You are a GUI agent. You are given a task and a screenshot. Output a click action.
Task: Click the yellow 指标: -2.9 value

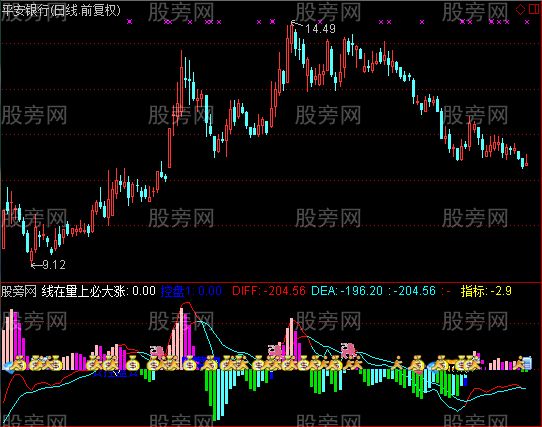click(486, 291)
